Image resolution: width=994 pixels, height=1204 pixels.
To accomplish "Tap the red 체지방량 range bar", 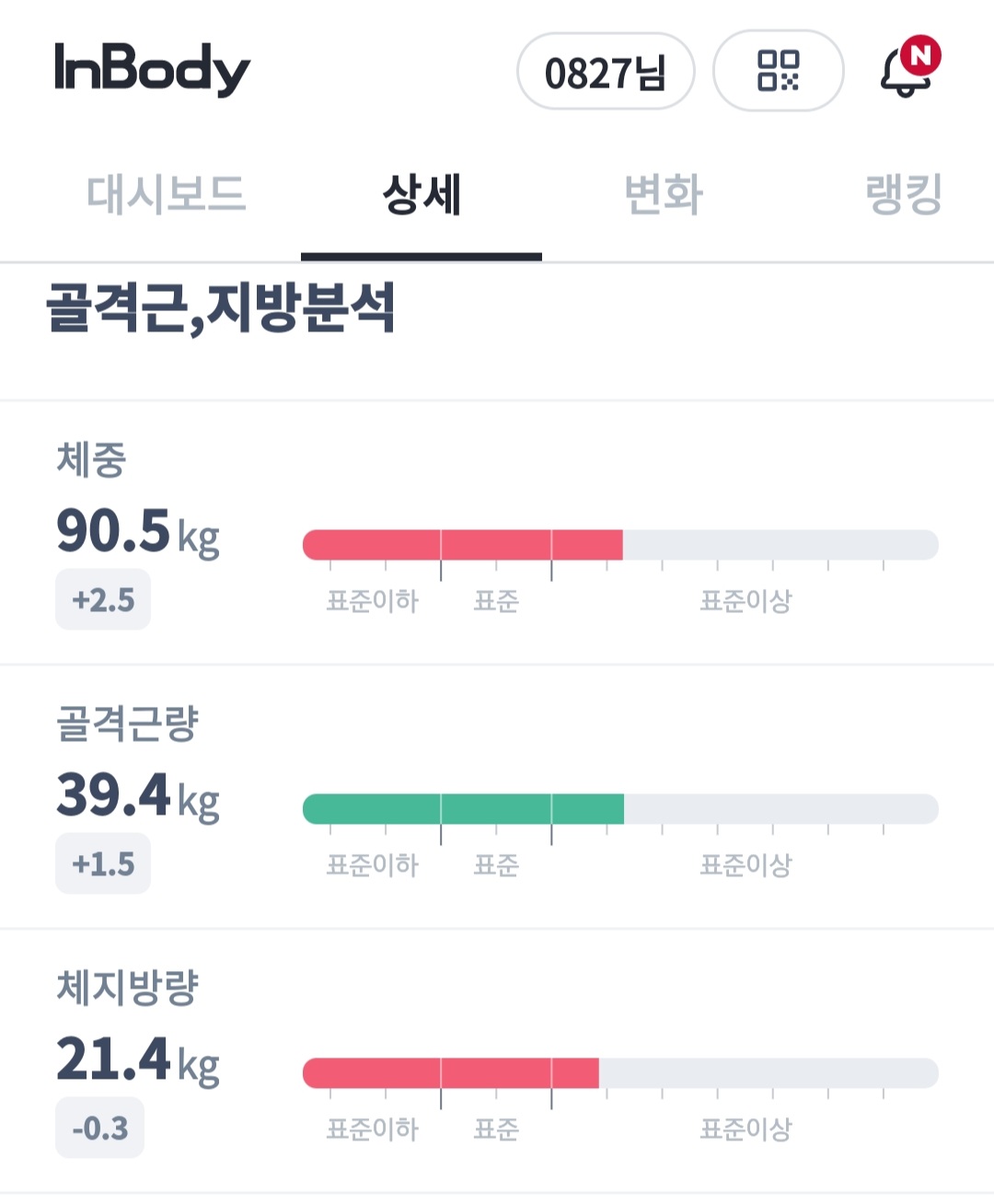I will (451, 1073).
